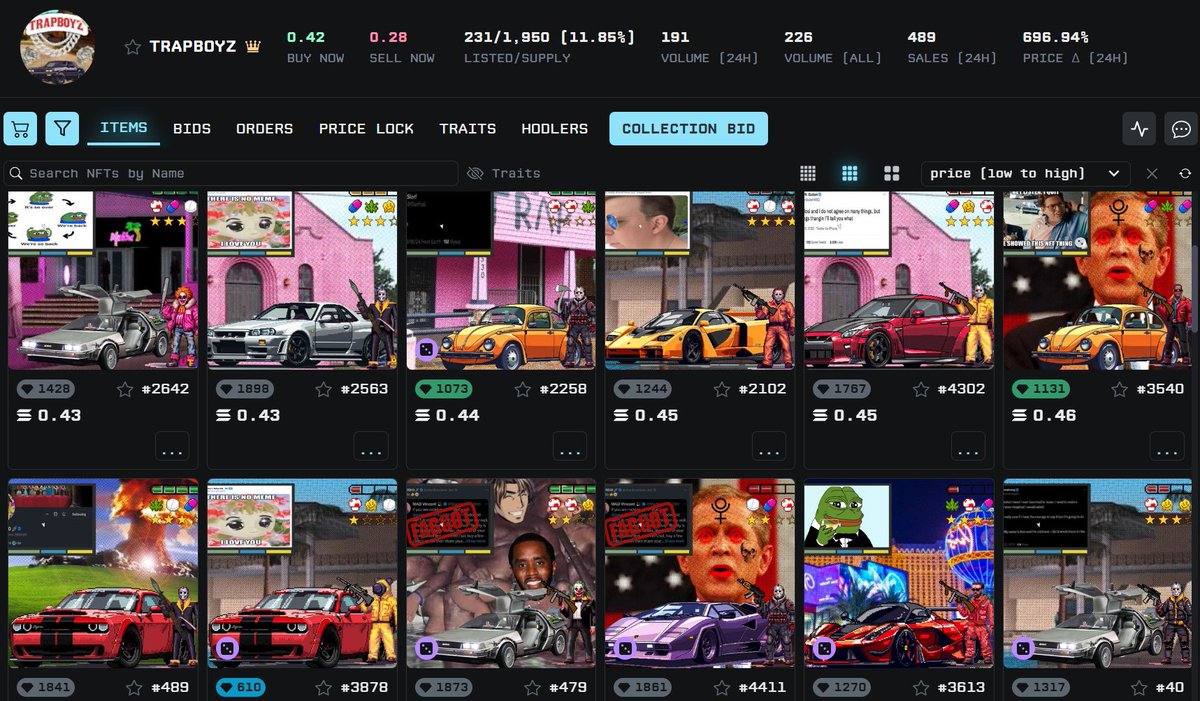The width and height of the screenshot is (1200, 701).
Task: Toggle the heart rank 1841 badge
Action: pos(46,688)
